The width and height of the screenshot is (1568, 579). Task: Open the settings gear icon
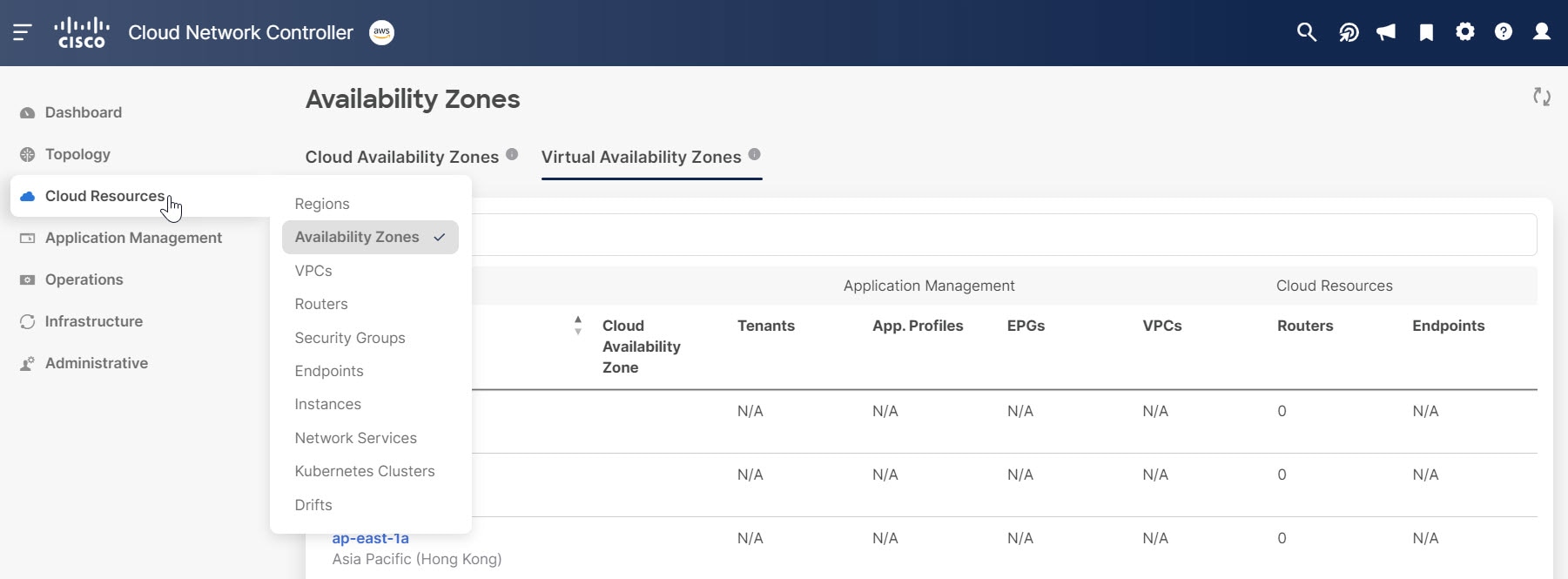[1465, 32]
